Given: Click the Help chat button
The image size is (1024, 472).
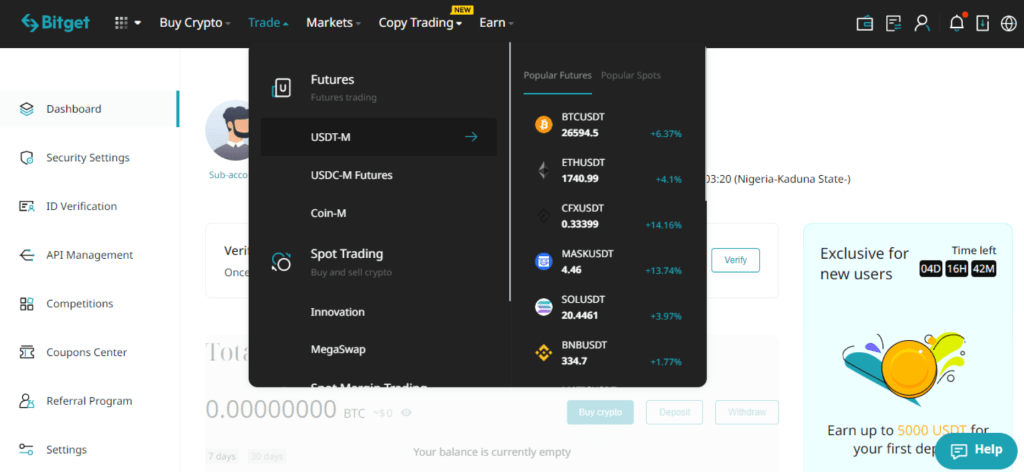Looking at the screenshot, I should [x=976, y=450].
